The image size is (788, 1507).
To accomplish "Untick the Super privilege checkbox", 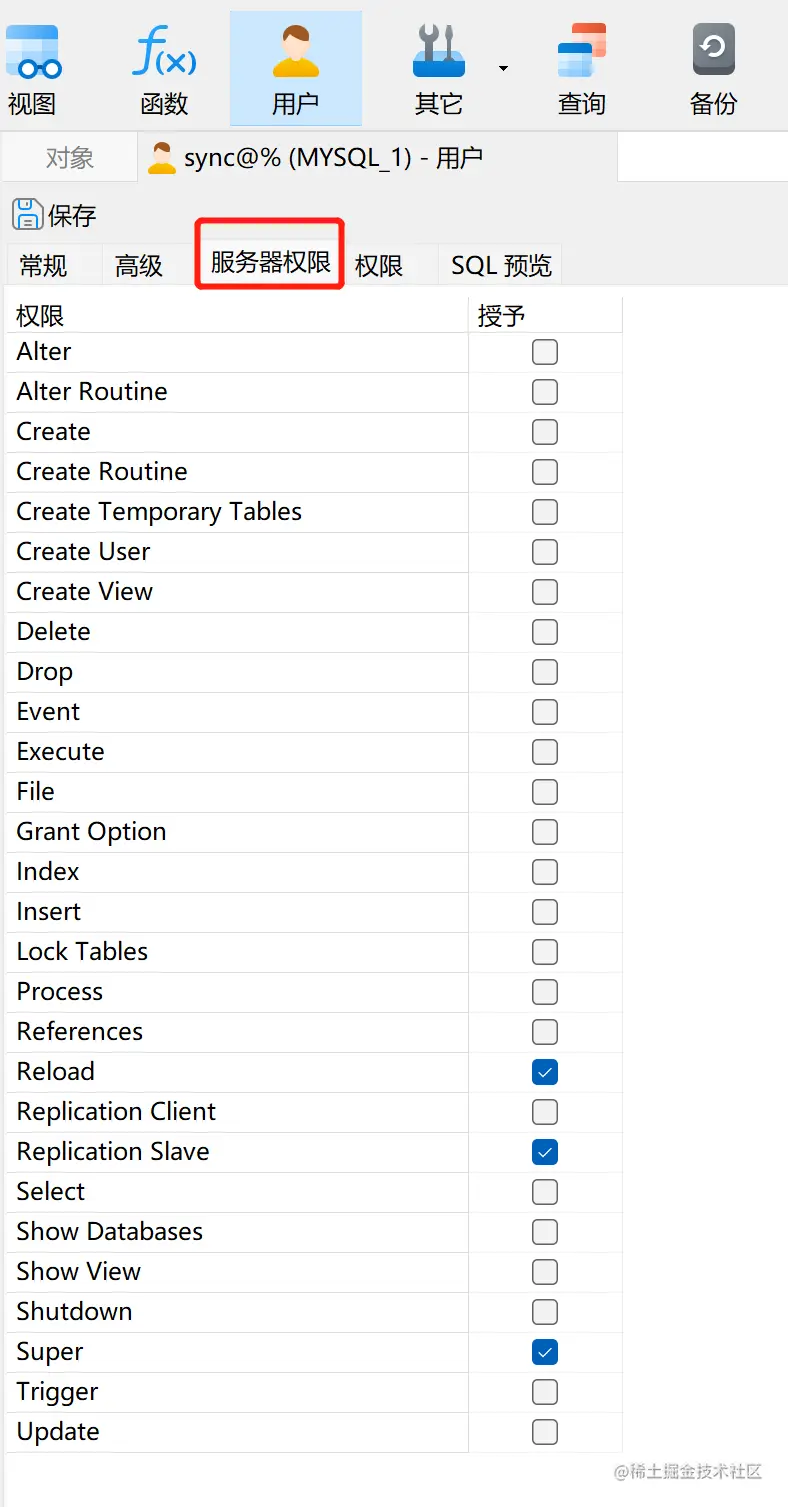I will pos(545,1352).
